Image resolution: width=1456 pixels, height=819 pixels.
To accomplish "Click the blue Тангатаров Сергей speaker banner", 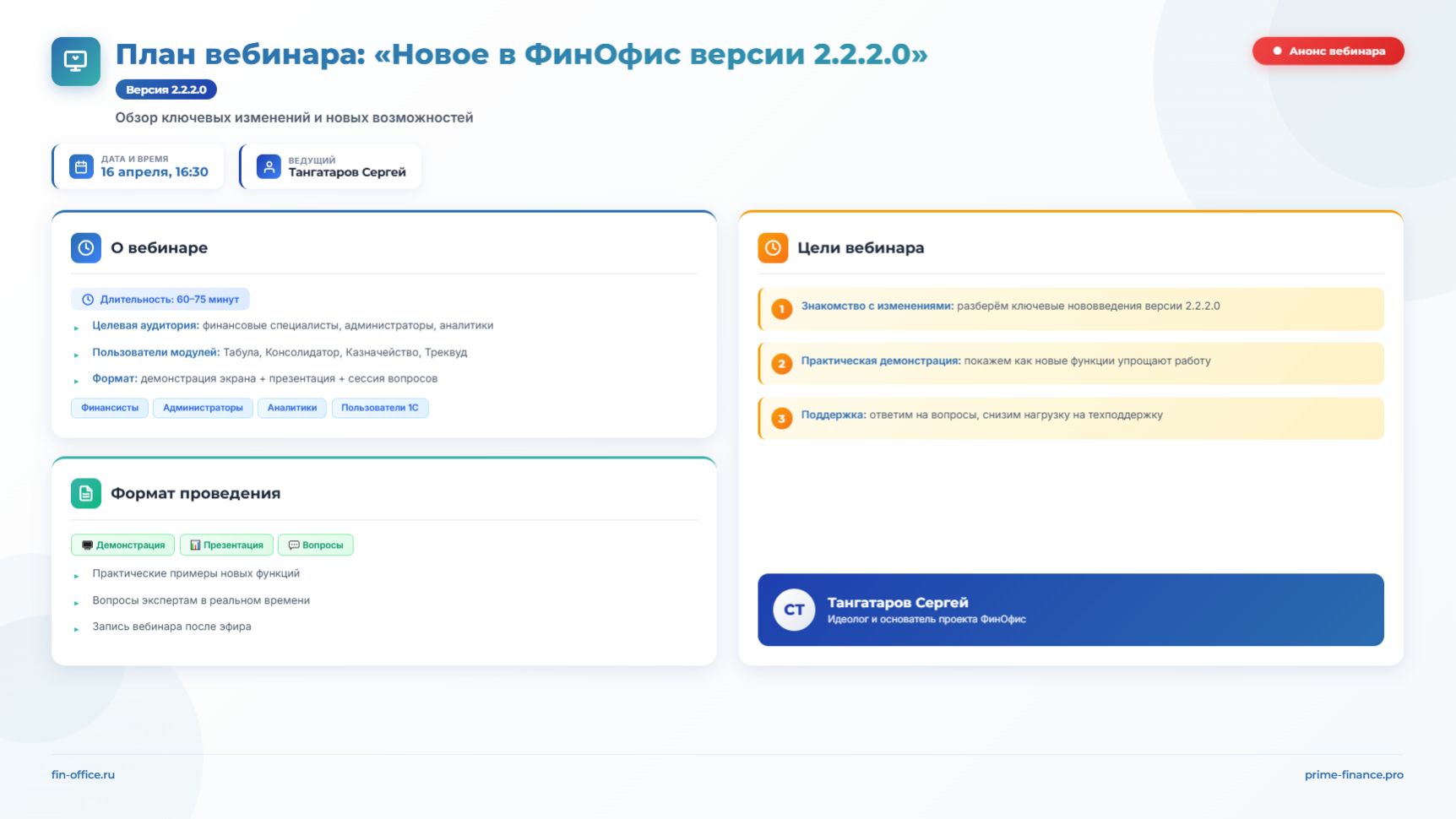I will [x=1071, y=610].
